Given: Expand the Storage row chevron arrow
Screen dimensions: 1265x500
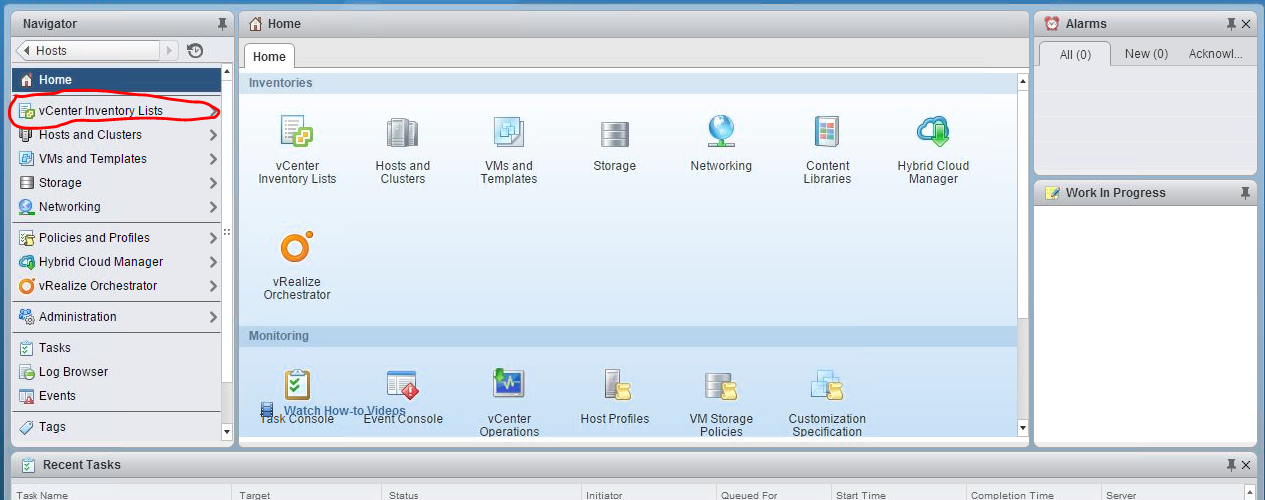Looking at the screenshot, I should pos(213,183).
